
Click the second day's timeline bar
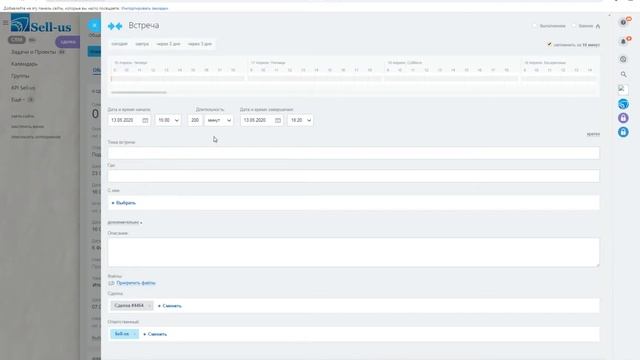(x=314, y=79)
